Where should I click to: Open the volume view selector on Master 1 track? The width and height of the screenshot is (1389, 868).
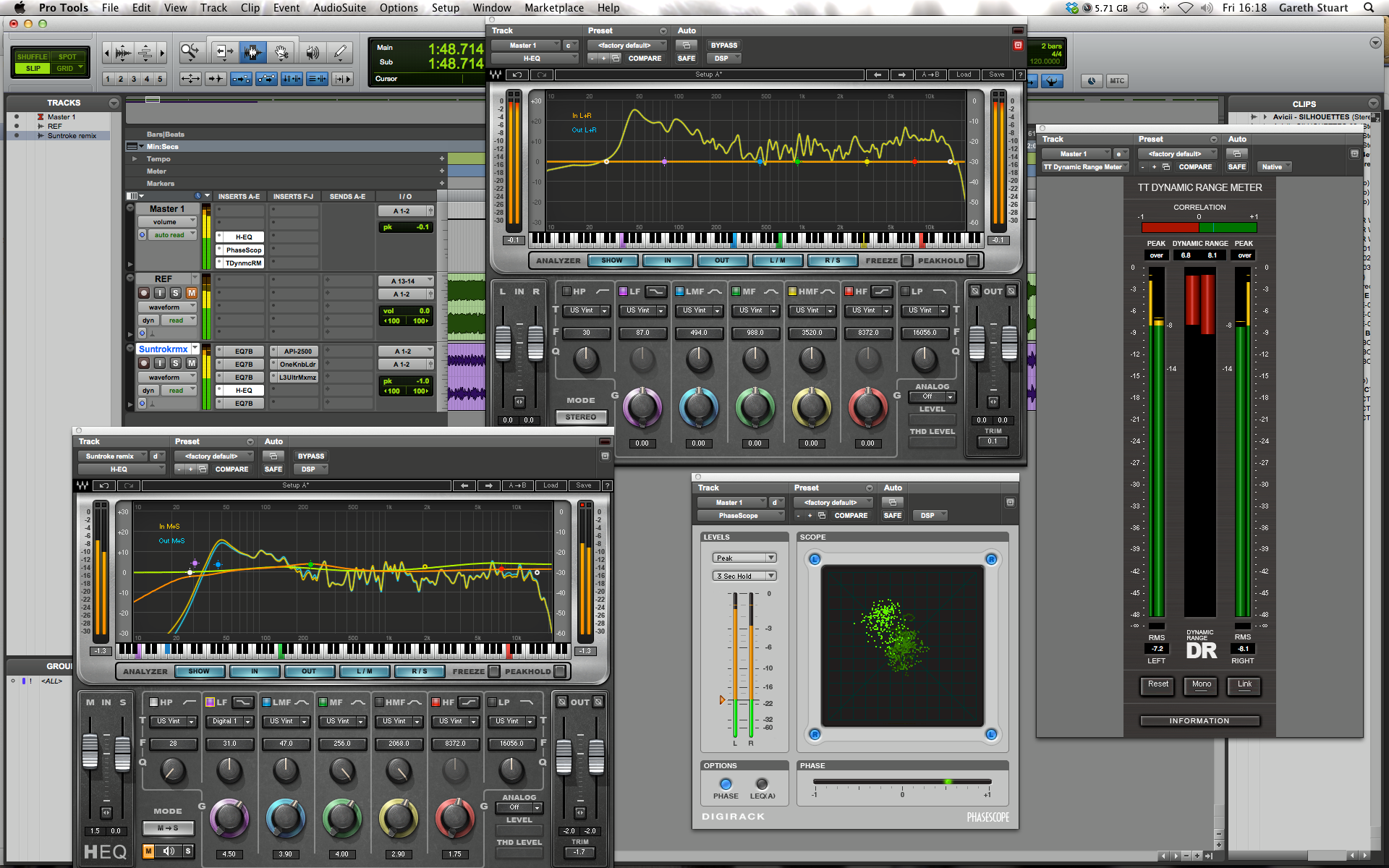coord(167,222)
